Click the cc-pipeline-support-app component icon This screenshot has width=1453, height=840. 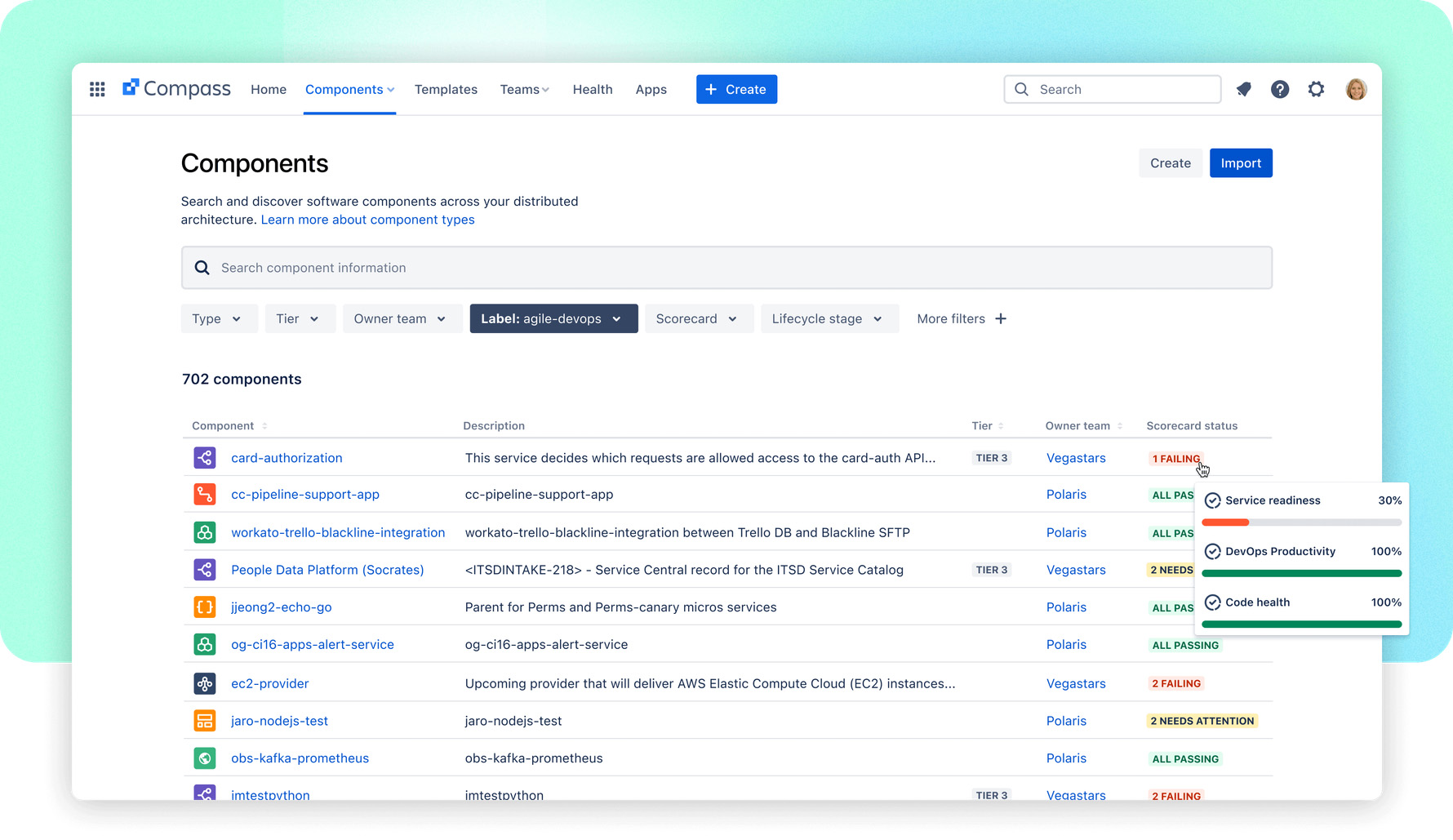coord(205,494)
